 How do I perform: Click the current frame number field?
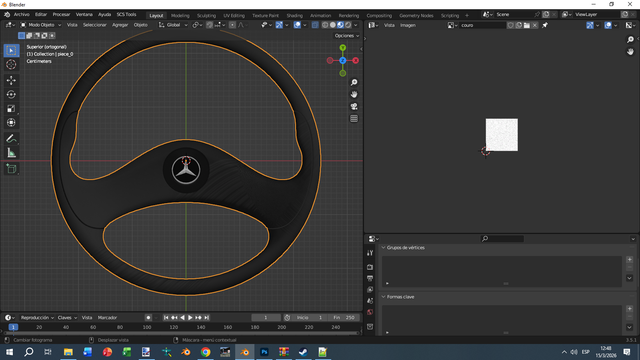click(266, 318)
